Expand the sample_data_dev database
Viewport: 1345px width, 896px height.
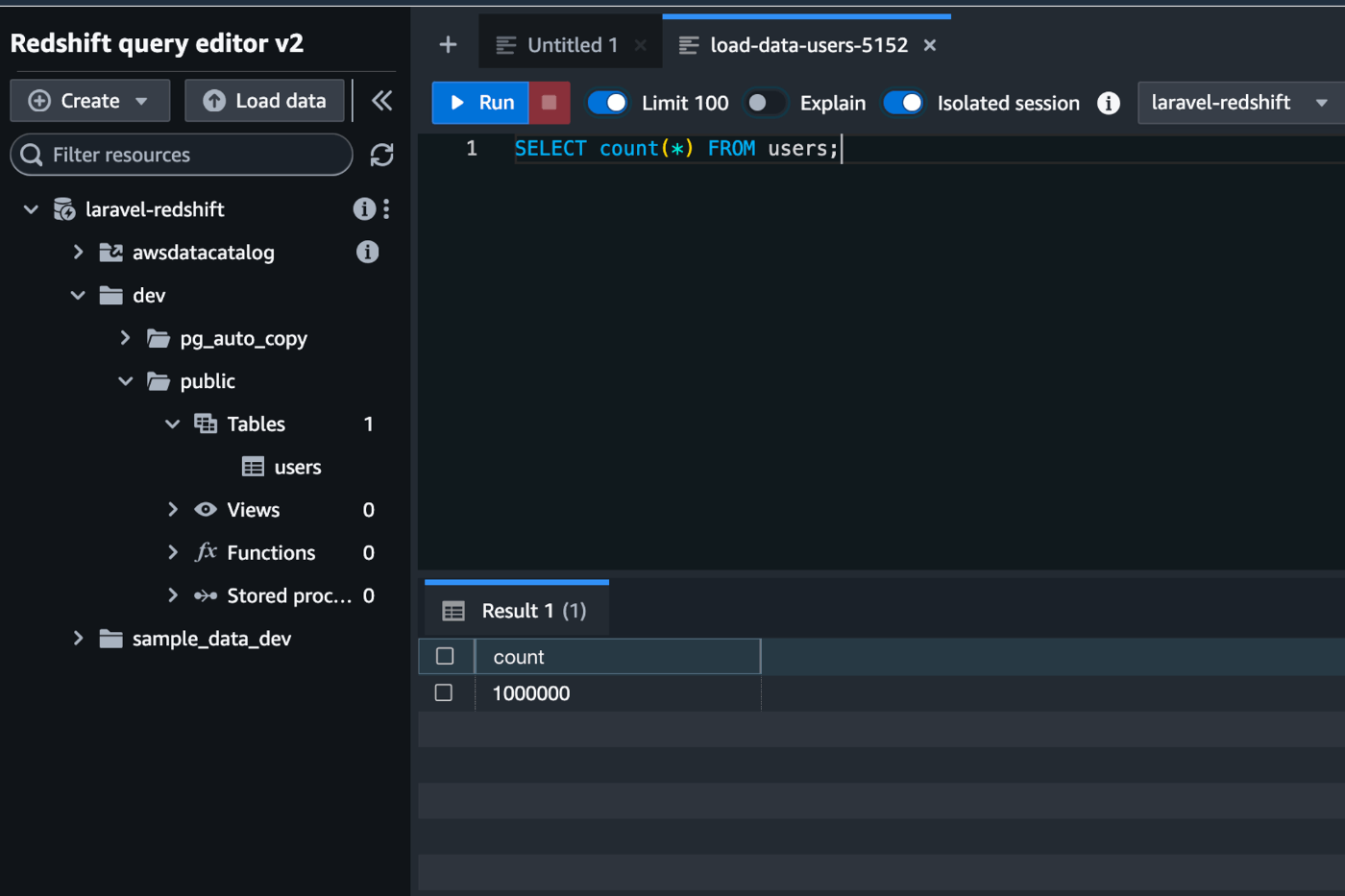pyautogui.click(x=78, y=639)
